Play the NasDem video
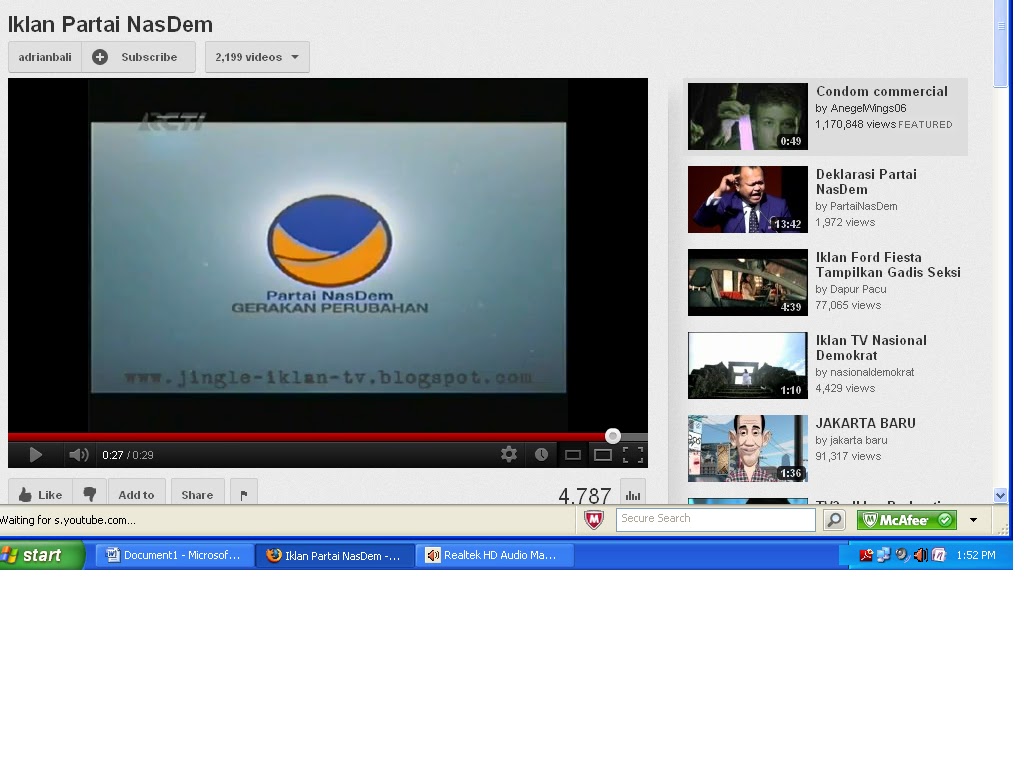 35,455
